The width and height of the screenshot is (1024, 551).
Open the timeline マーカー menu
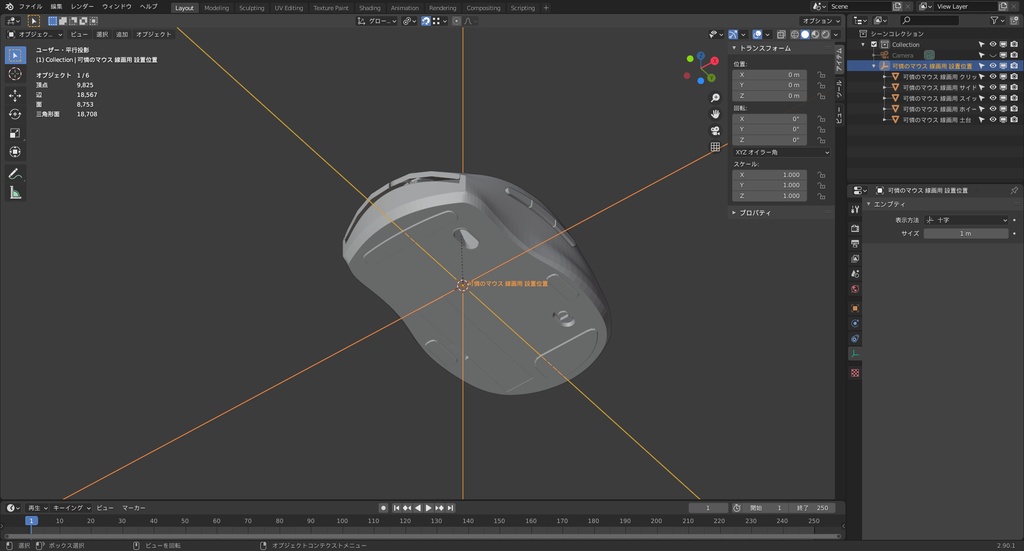point(134,508)
